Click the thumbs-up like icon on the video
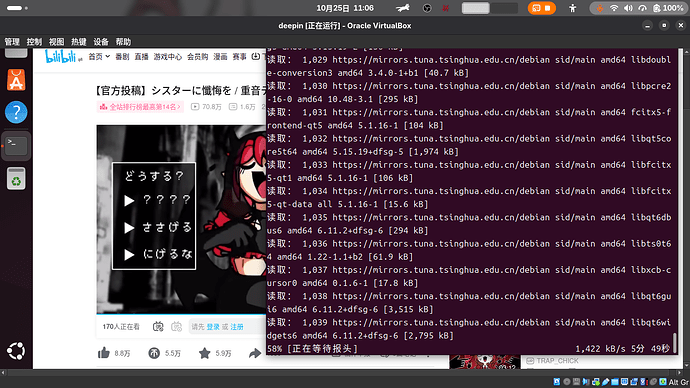Screen dimensions: 690x388 point(104,353)
